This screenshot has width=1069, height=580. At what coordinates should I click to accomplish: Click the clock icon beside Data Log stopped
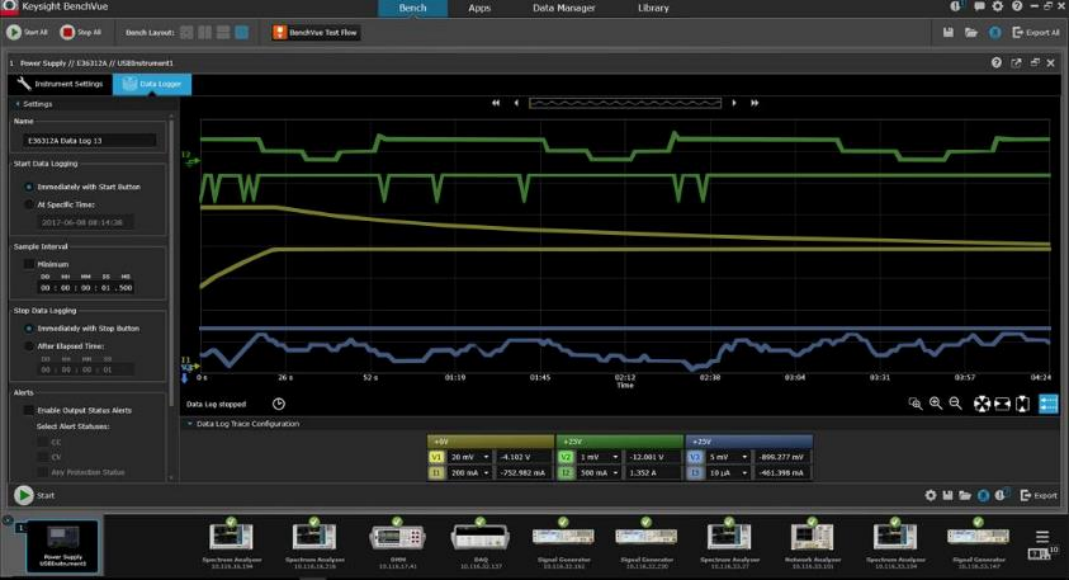click(x=279, y=404)
